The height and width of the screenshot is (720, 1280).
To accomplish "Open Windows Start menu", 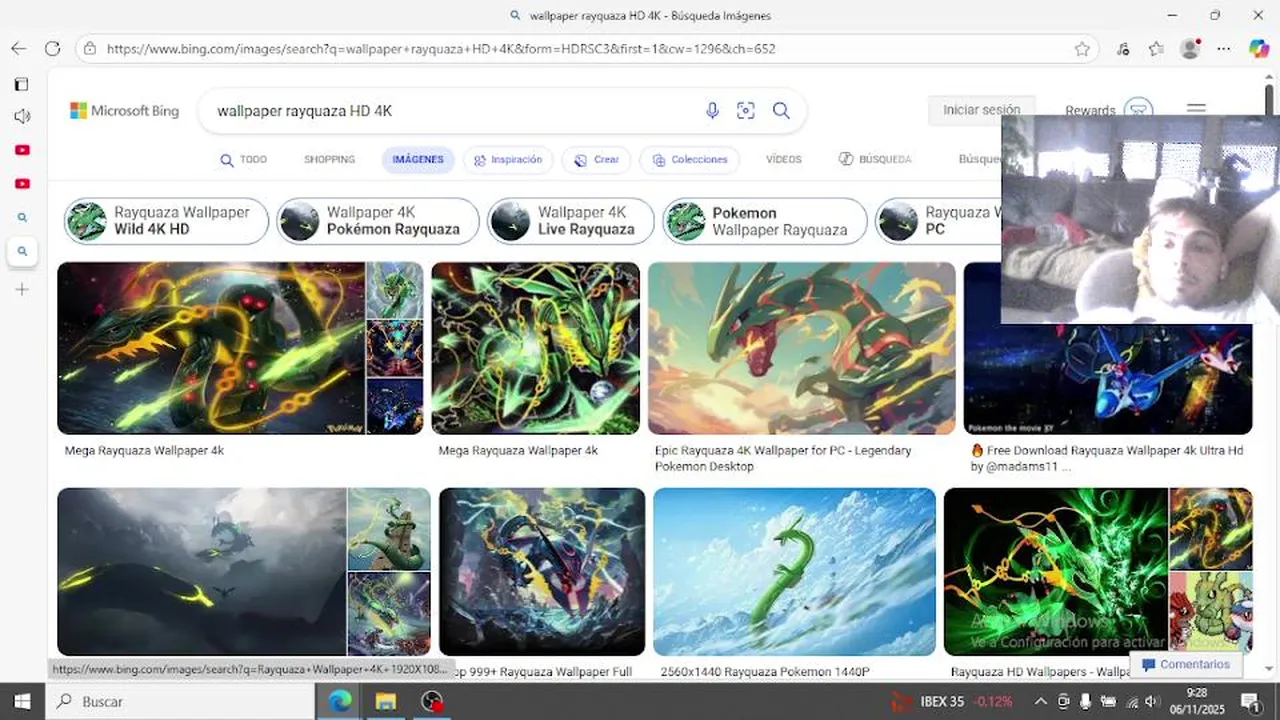I will pyautogui.click(x=22, y=701).
